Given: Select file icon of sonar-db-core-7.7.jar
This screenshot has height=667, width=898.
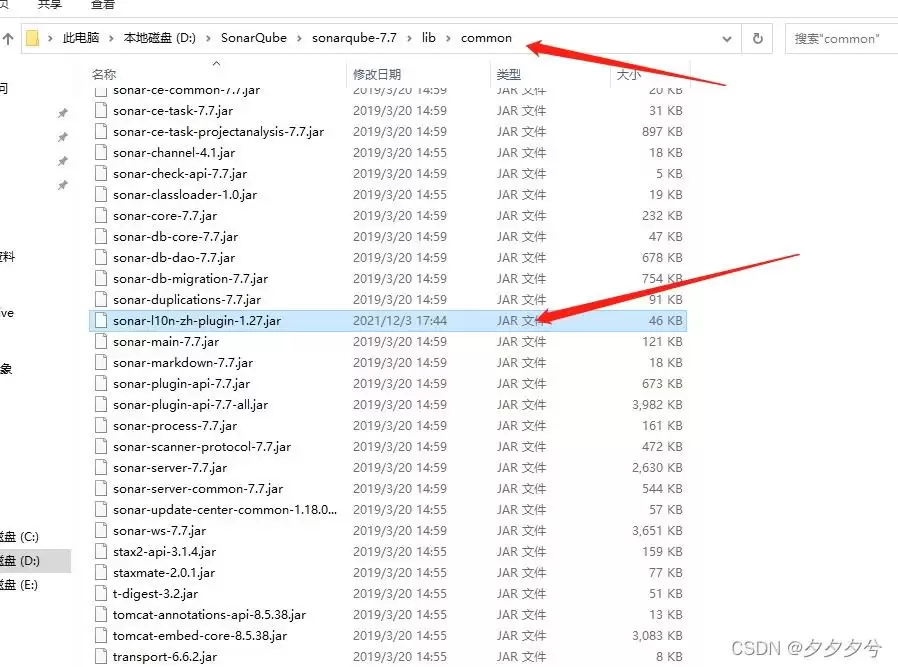Looking at the screenshot, I should tap(101, 236).
